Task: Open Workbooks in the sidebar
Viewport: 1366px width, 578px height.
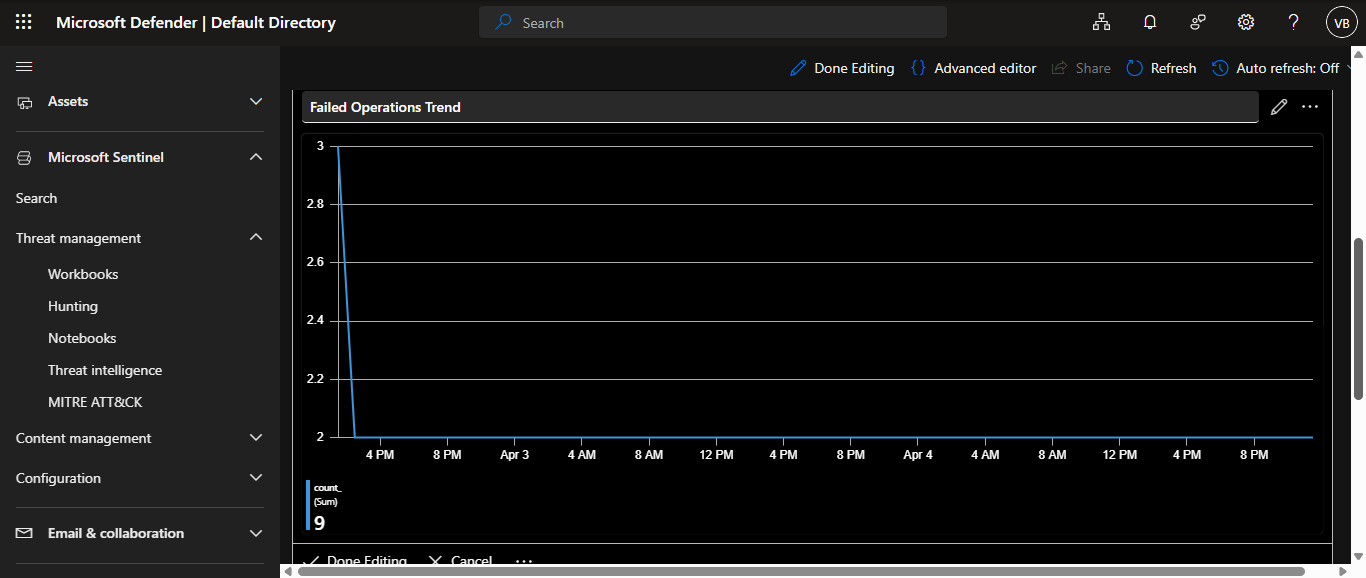Action: click(83, 274)
